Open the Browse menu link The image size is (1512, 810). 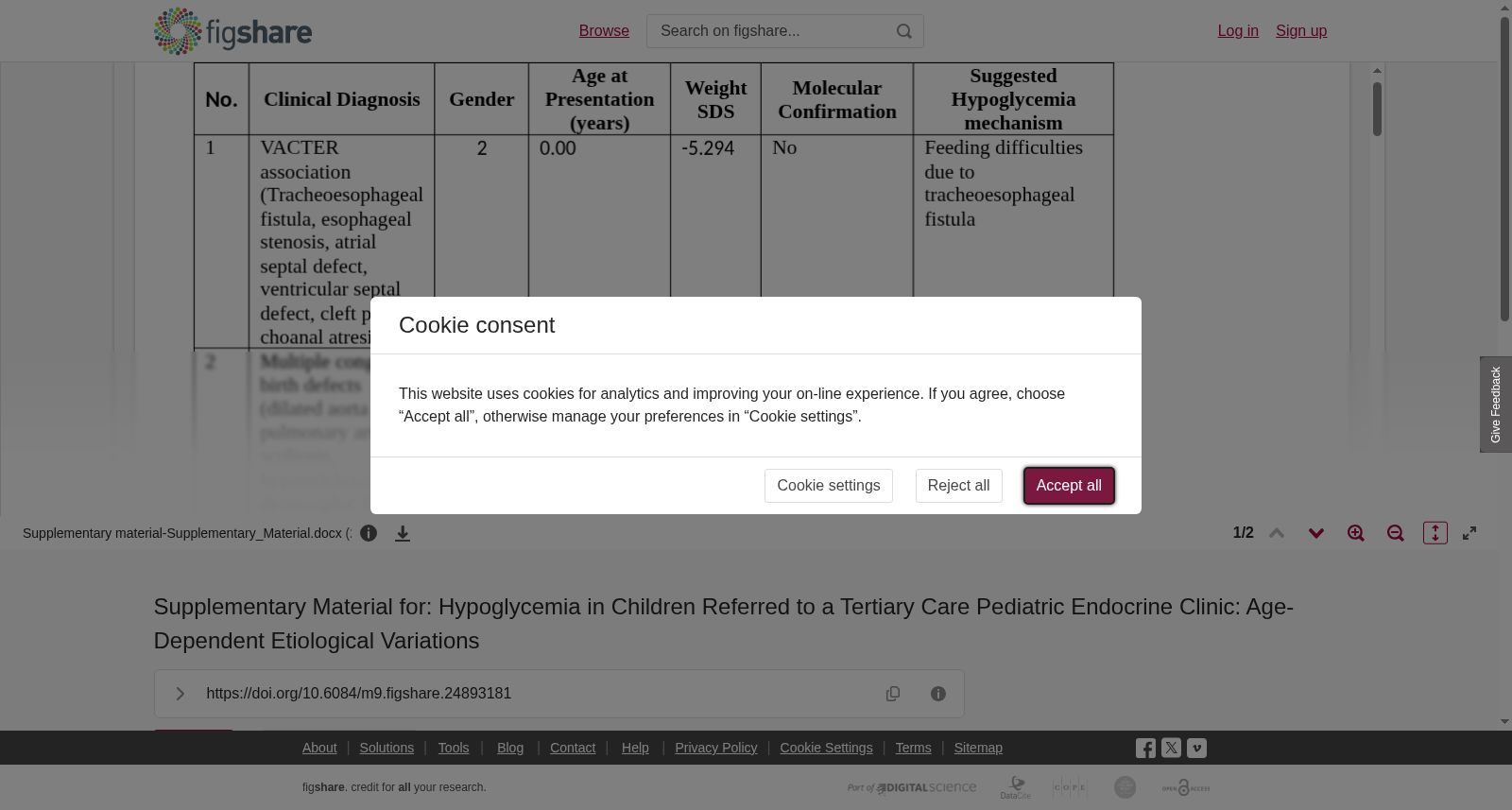coord(604,31)
